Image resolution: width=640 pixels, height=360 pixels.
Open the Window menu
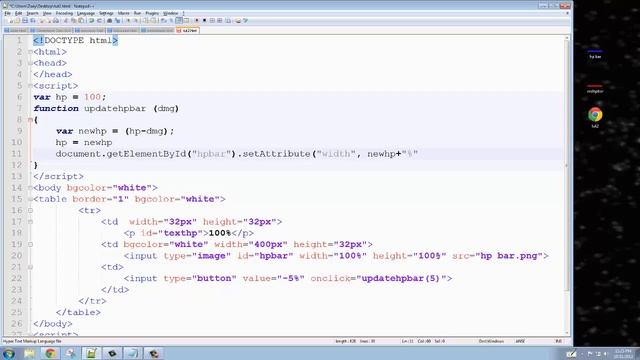[171, 13]
